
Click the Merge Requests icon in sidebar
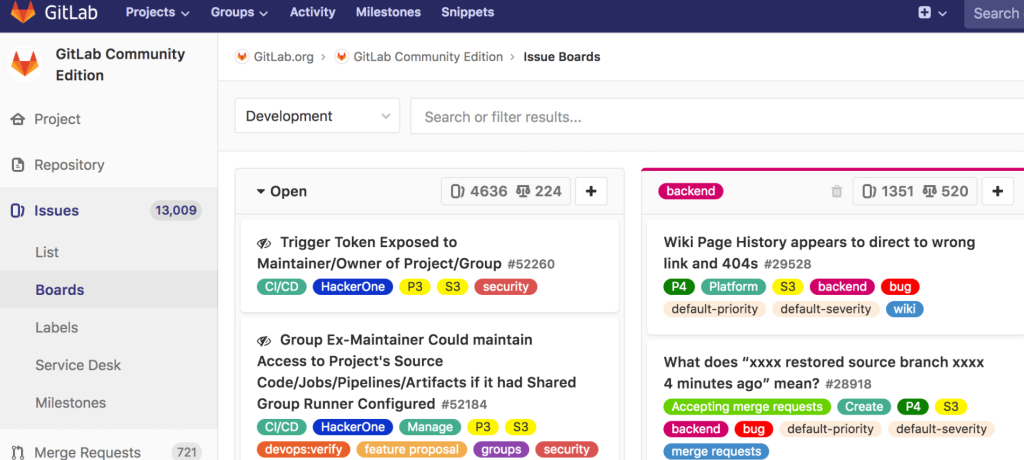pyautogui.click(x=18, y=452)
